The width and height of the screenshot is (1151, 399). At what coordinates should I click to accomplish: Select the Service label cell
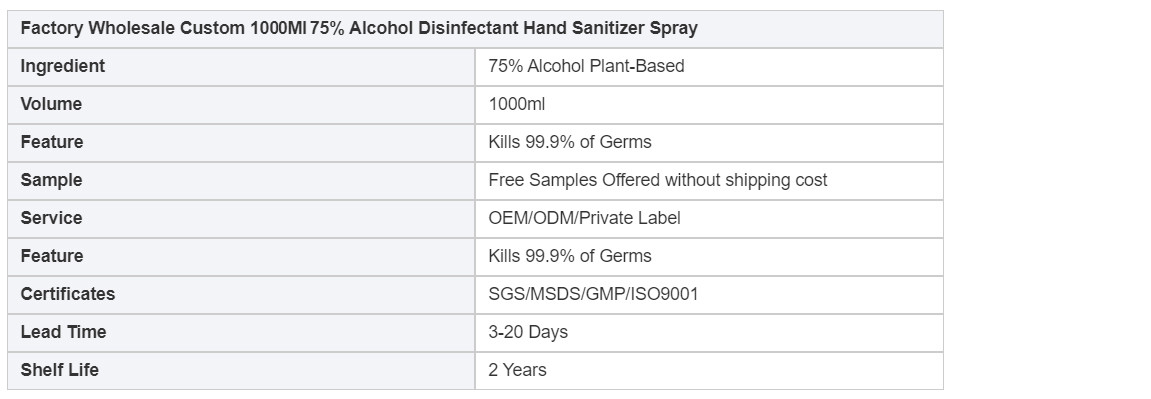click(x=242, y=219)
